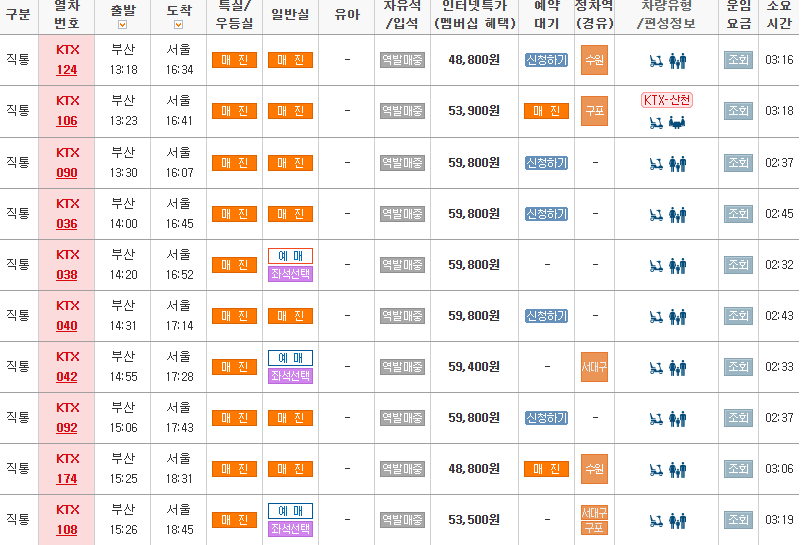Open train KTX 108 details link

(x=67, y=530)
